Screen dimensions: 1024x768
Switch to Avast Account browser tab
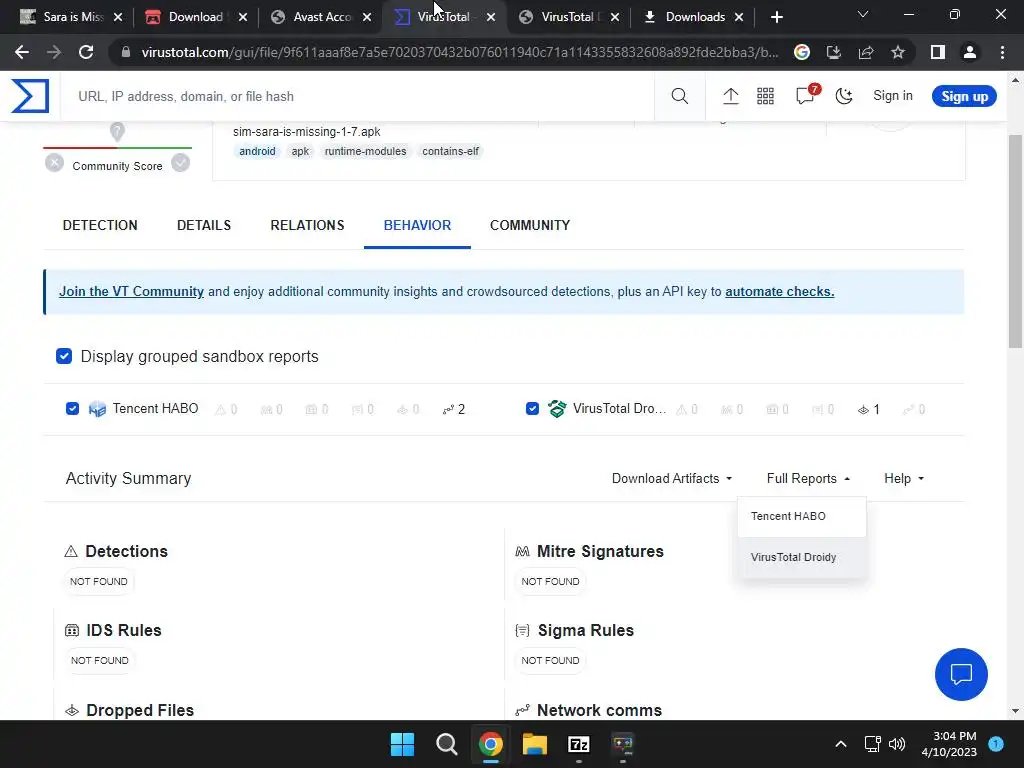(321, 17)
